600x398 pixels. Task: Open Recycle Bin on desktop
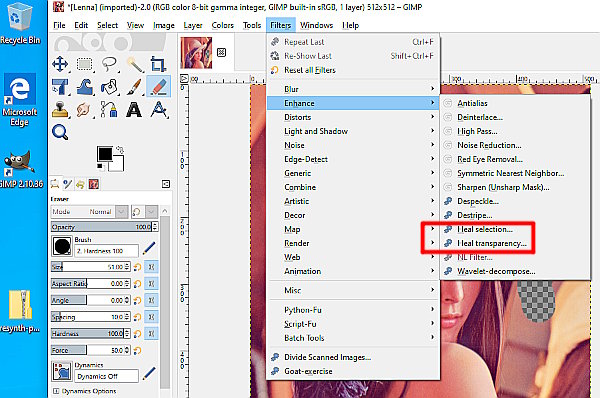pos(20,22)
